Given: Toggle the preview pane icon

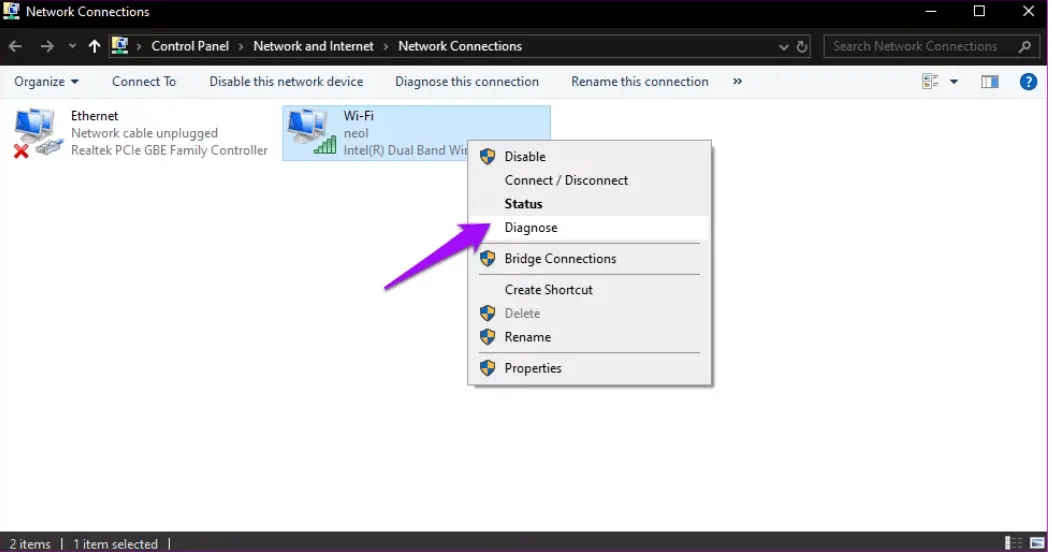Looking at the screenshot, I should [989, 82].
